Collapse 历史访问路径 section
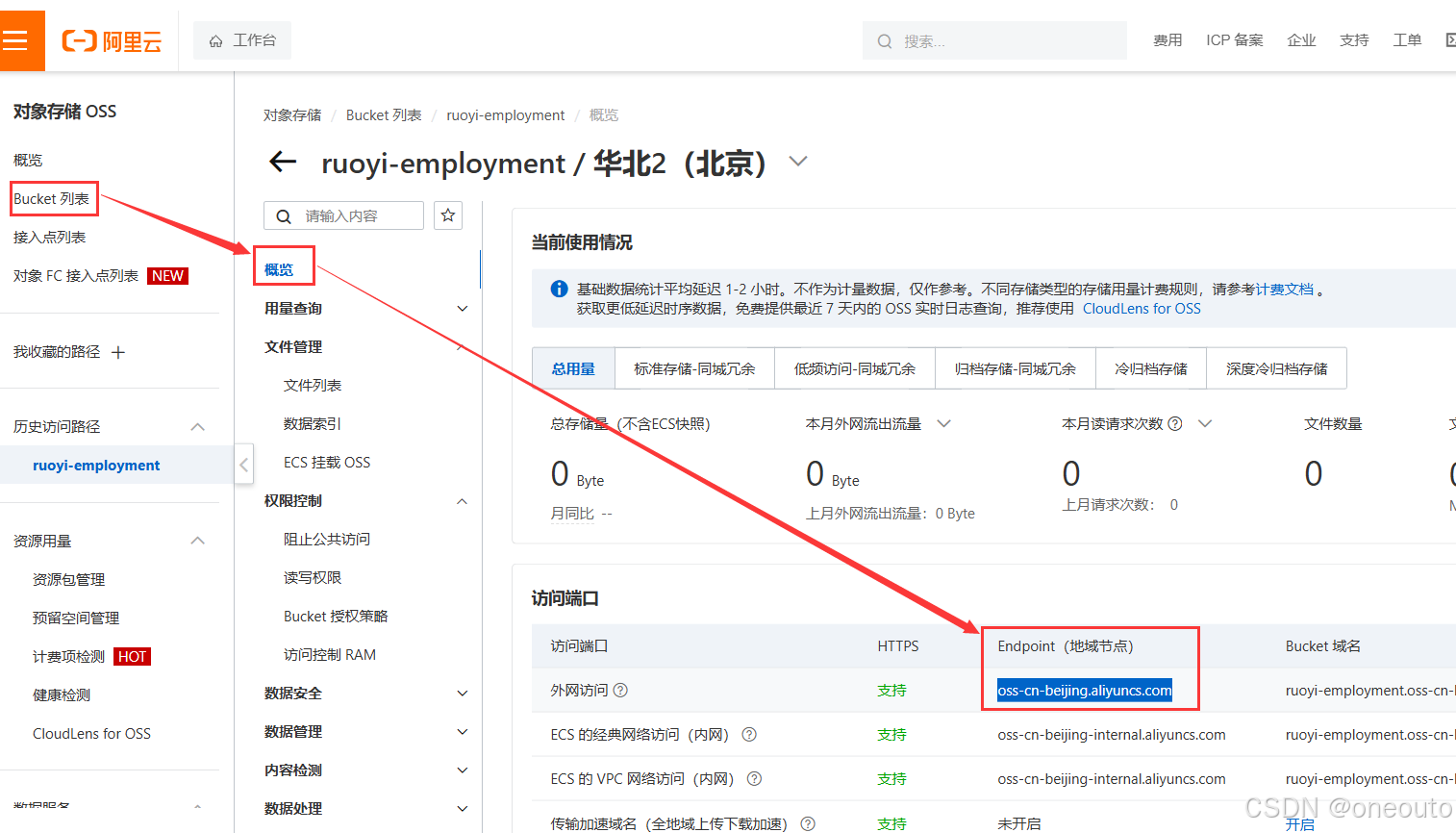Viewport: 1456px width, 833px height. [197, 426]
